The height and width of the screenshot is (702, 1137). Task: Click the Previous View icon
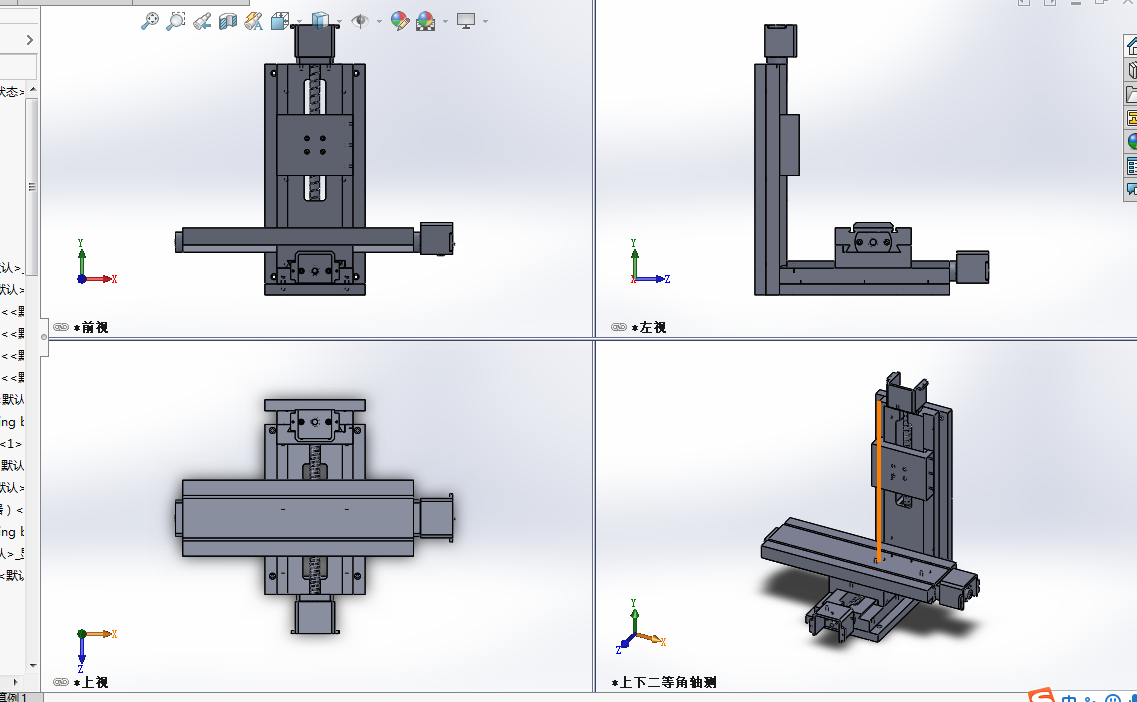click(x=202, y=21)
